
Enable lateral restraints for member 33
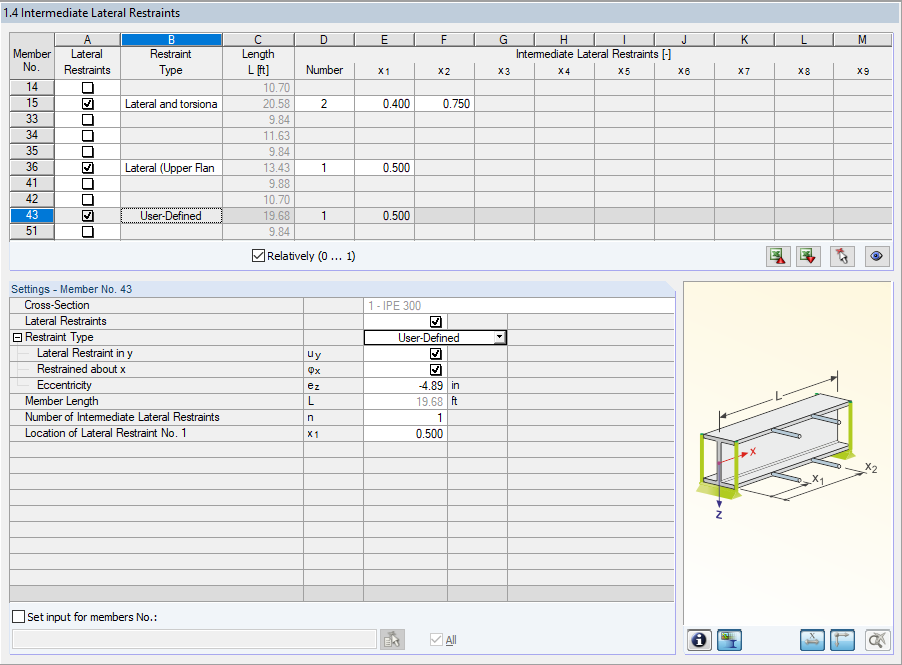87,120
